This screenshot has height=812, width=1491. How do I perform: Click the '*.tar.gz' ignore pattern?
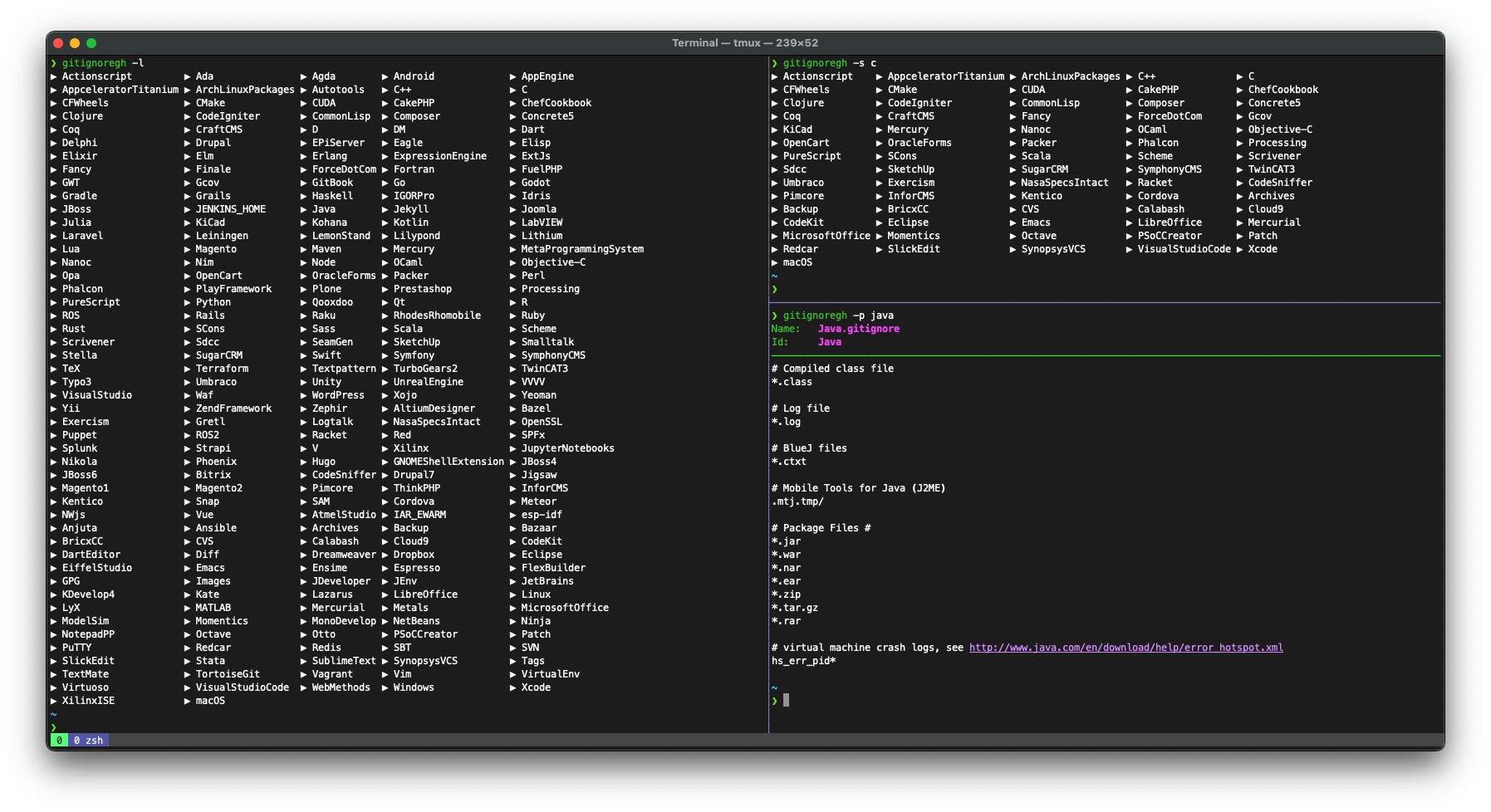(x=795, y=608)
